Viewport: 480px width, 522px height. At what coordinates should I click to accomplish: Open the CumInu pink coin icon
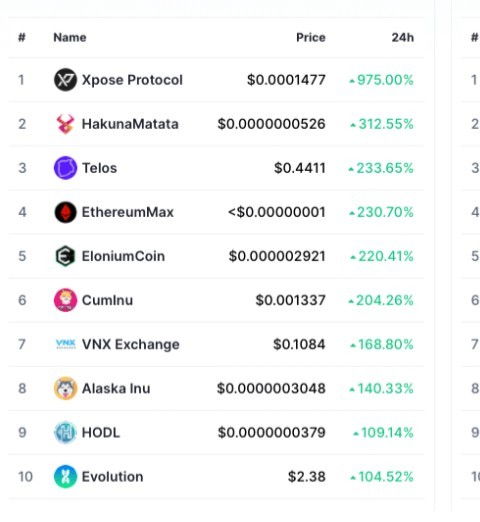[x=65, y=300]
